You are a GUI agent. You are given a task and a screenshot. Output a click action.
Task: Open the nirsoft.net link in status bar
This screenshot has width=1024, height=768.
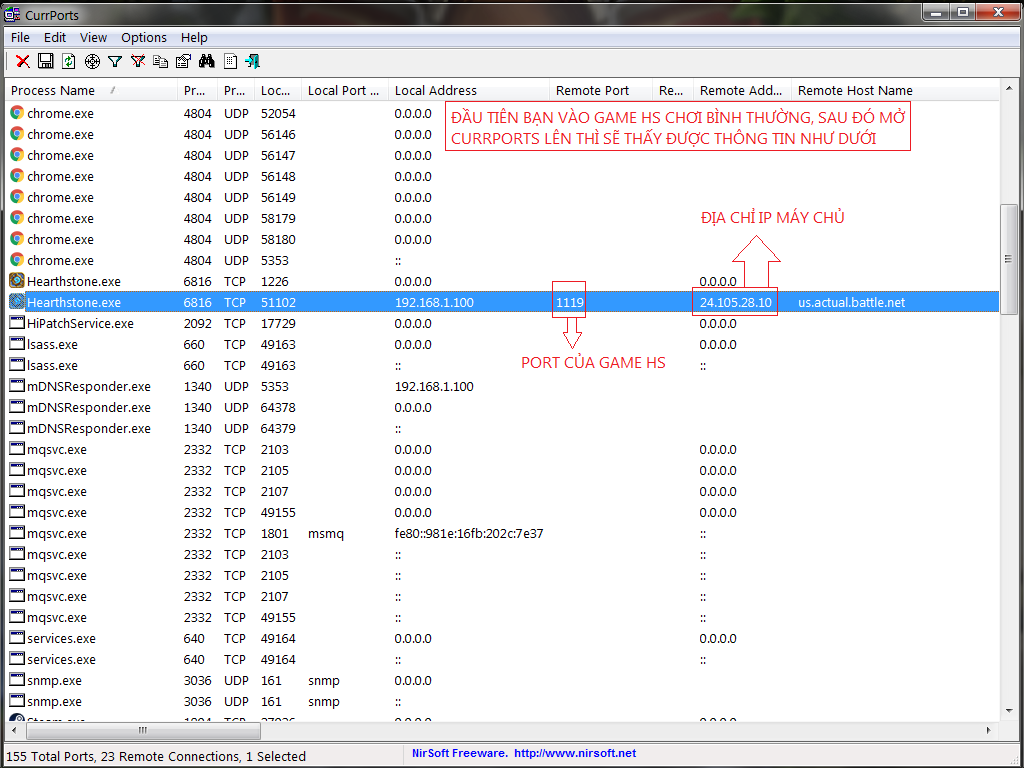[575, 754]
